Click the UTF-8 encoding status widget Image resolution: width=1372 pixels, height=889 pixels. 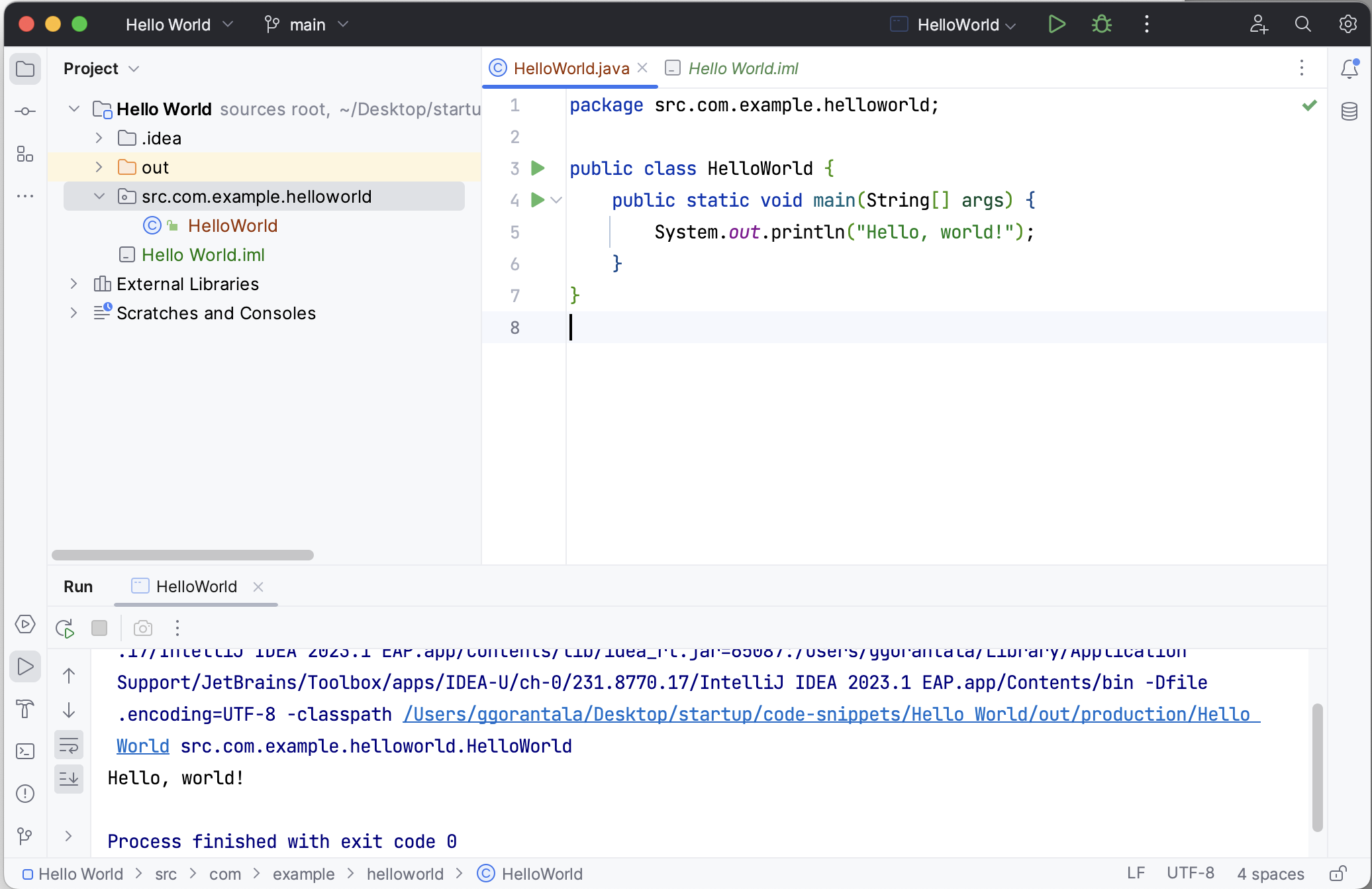1190,874
